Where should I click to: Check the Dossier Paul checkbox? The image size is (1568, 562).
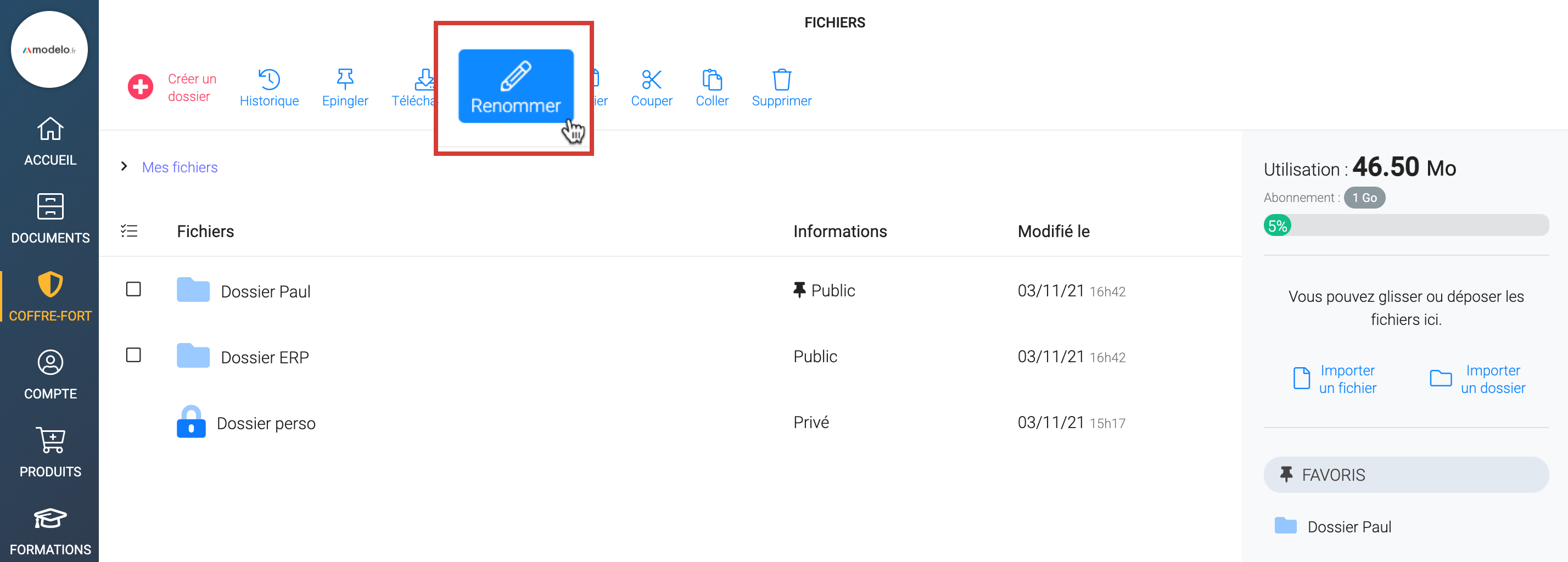133,289
